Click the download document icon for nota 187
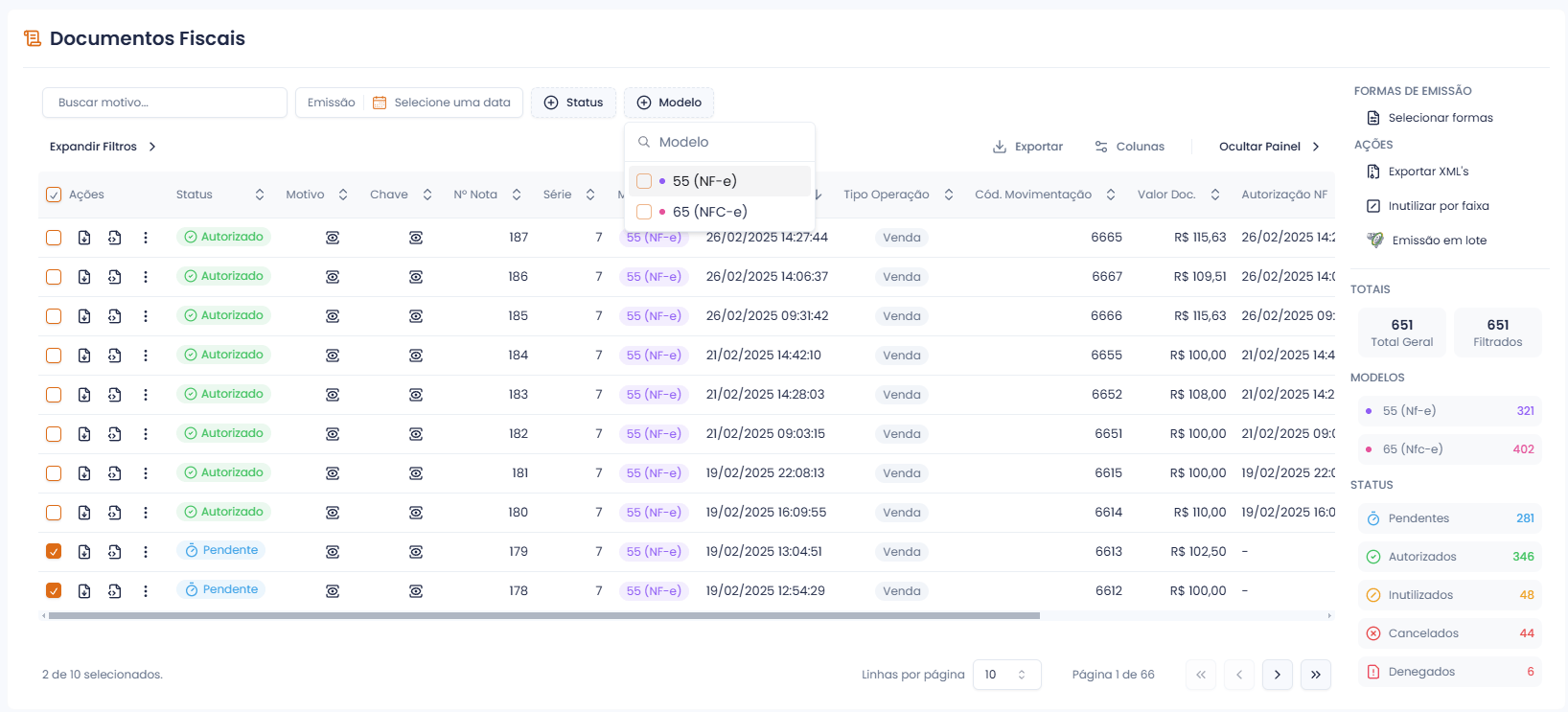The height and width of the screenshot is (712, 1568). (x=84, y=238)
